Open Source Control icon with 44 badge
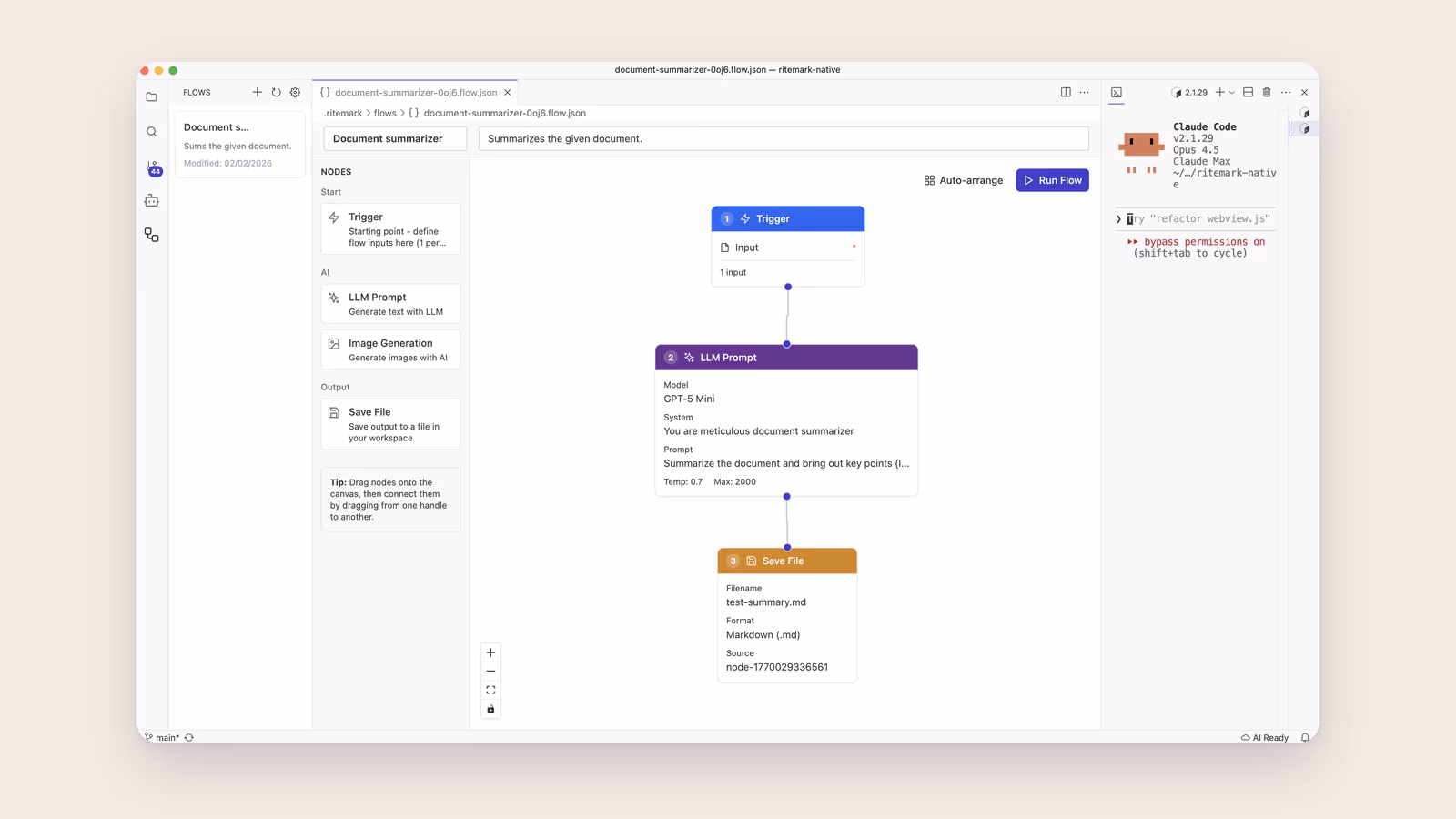Screen dimensions: 1456x819 coord(153,168)
